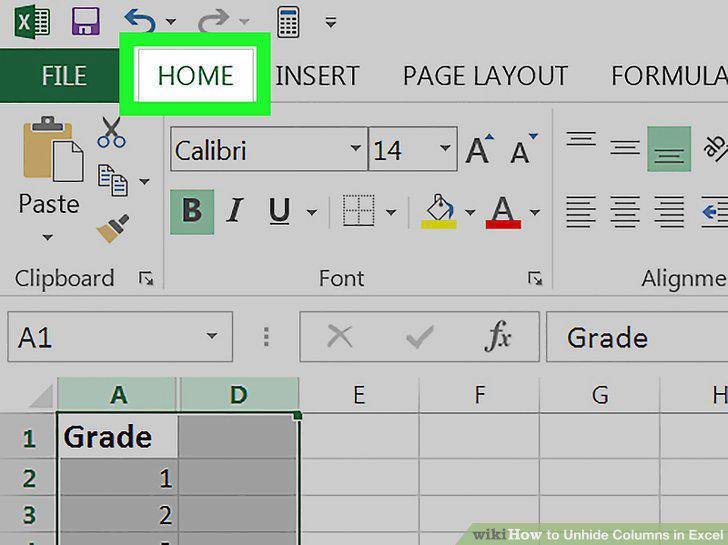Open the Font dialog launcher
This screenshot has width=728, height=545.
pos(535,279)
